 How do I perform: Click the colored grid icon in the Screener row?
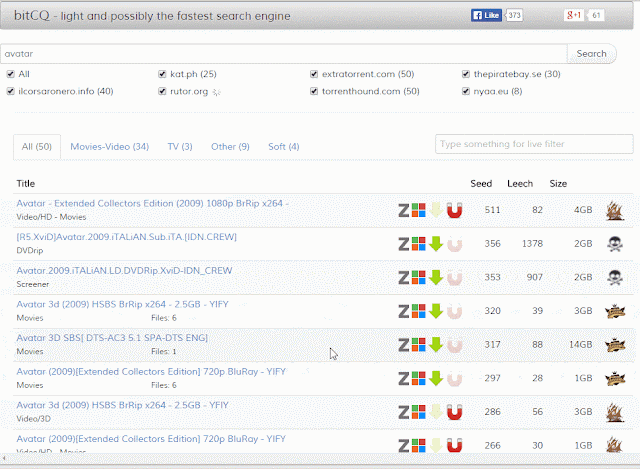pyautogui.click(x=418, y=278)
